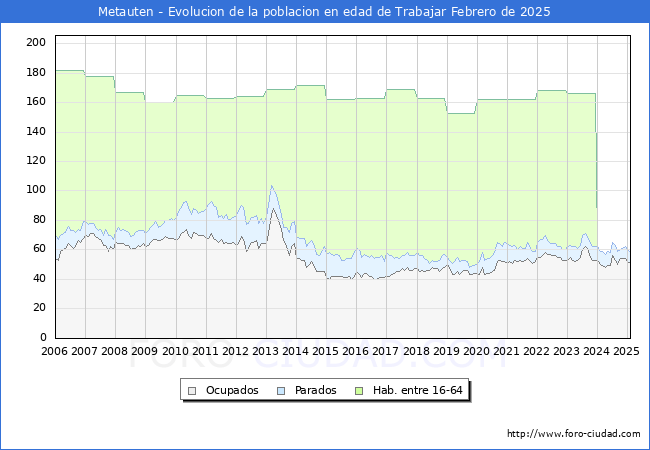Click the green Hab. entre 16-64 swatch
This screenshot has height=450, width=650.
(359, 391)
